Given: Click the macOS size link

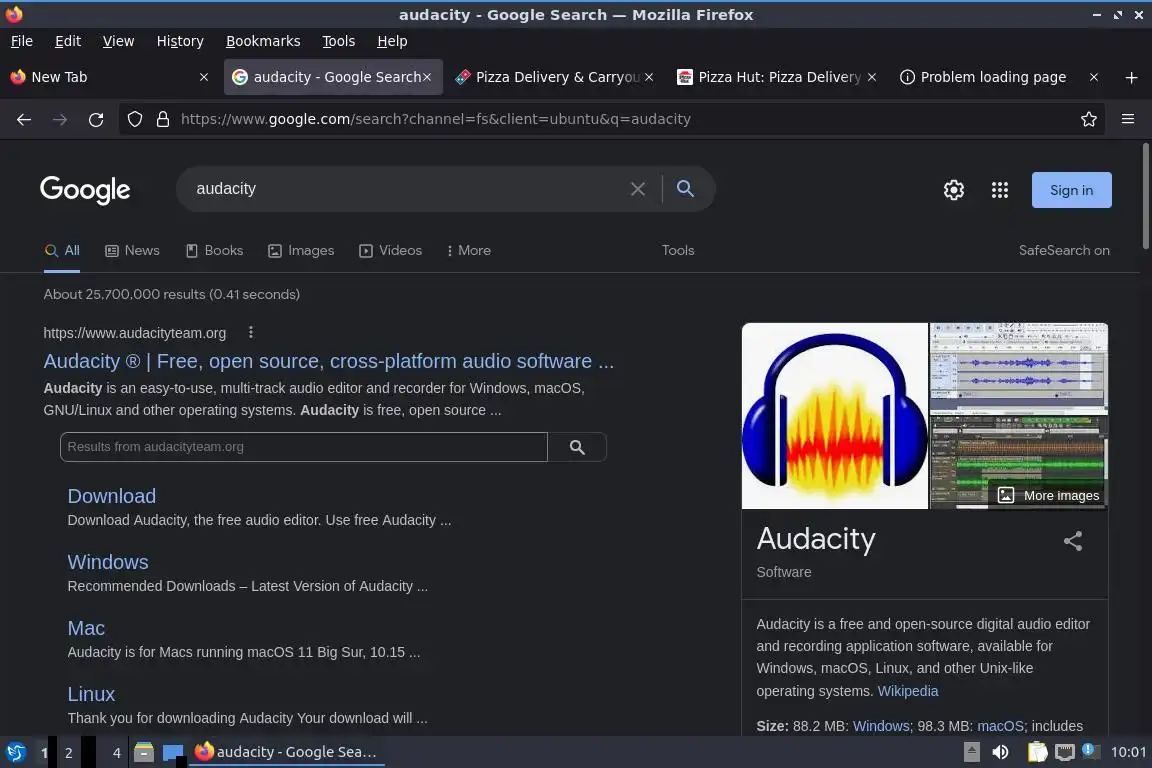Looking at the screenshot, I should point(1000,726).
